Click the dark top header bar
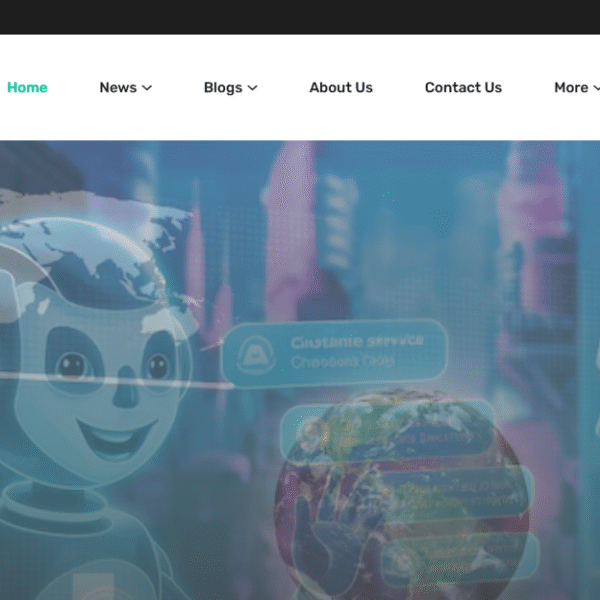Screen dimensions: 600x600 pos(300,17)
